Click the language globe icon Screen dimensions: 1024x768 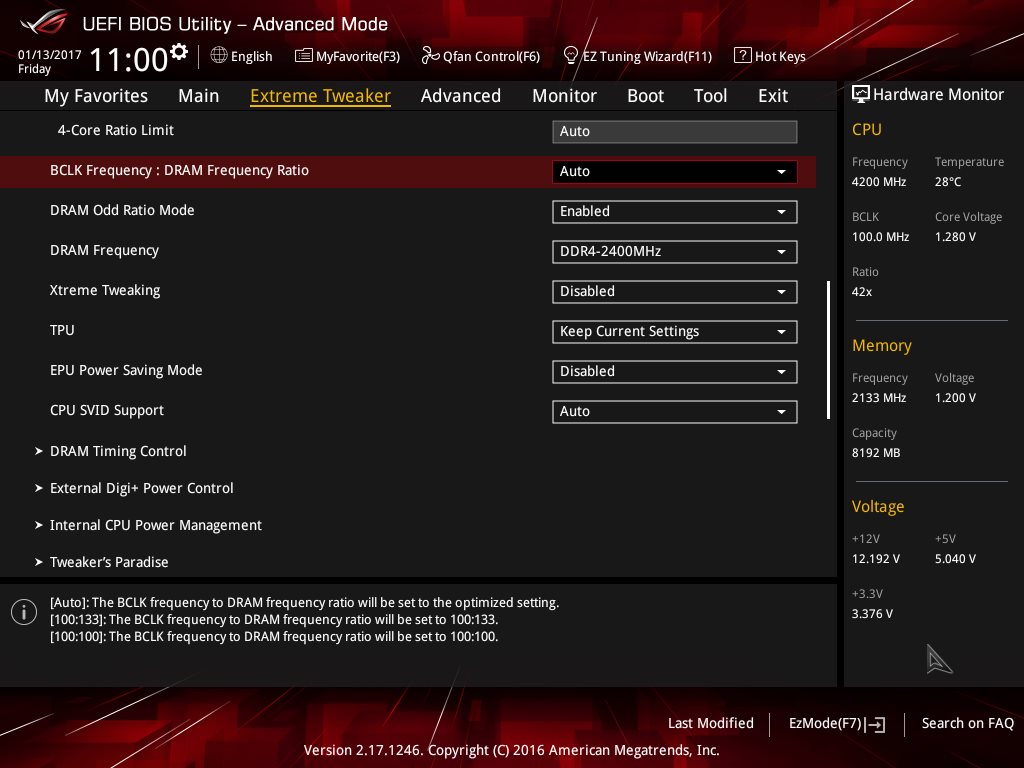[219, 56]
